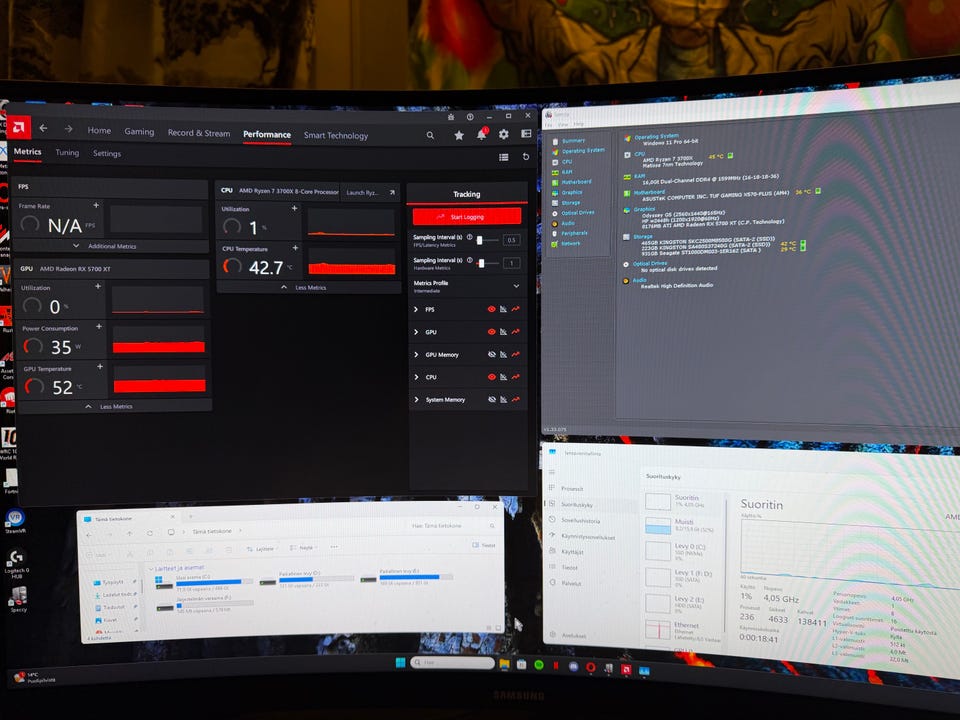The width and height of the screenshot is (960, 720).
Task: Switch to the Settings sub-tab
Action: [107, 154]
